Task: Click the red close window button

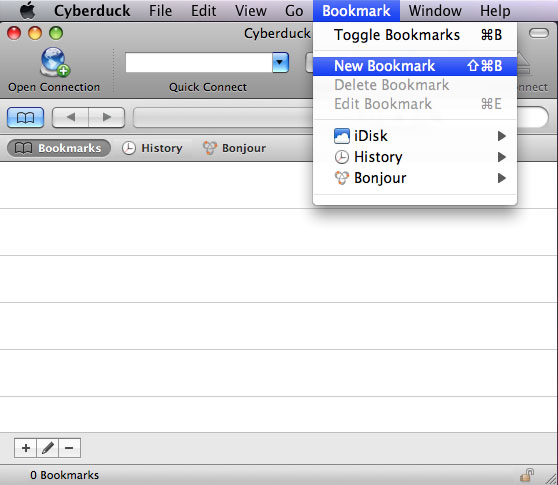Action: (14, 33)
